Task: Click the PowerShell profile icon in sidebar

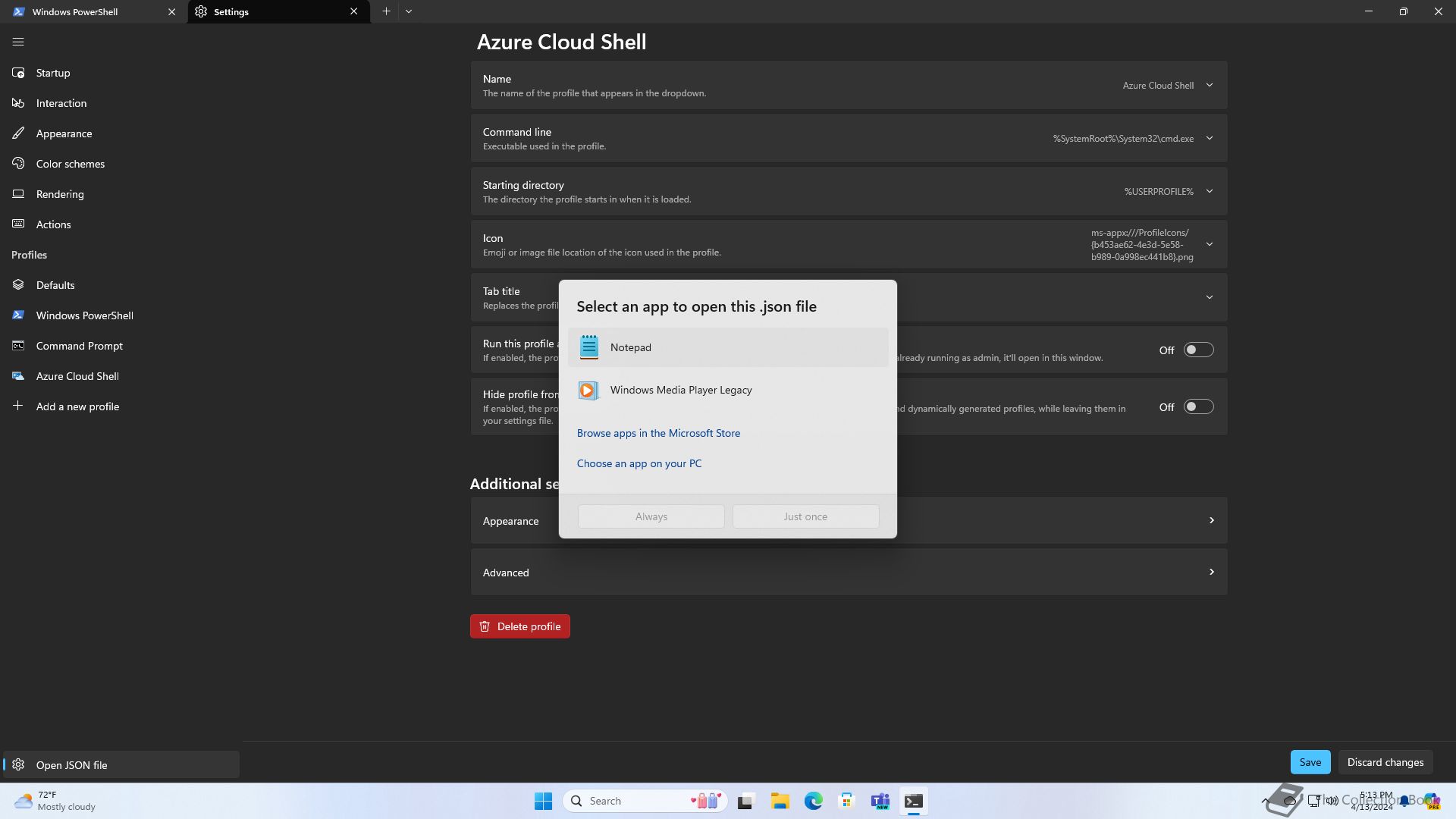Action: 18,315
